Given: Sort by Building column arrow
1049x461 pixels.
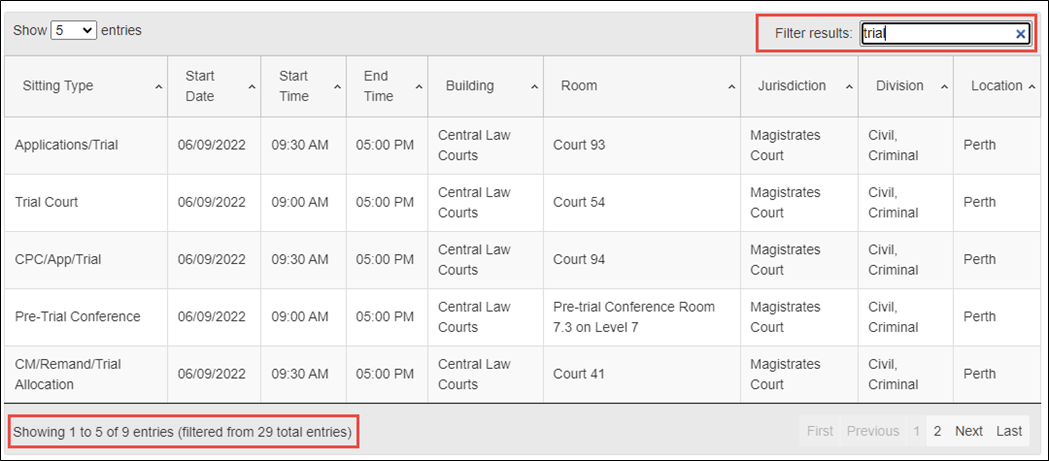Looking at the screenshot, I should (x=535, y=87).
